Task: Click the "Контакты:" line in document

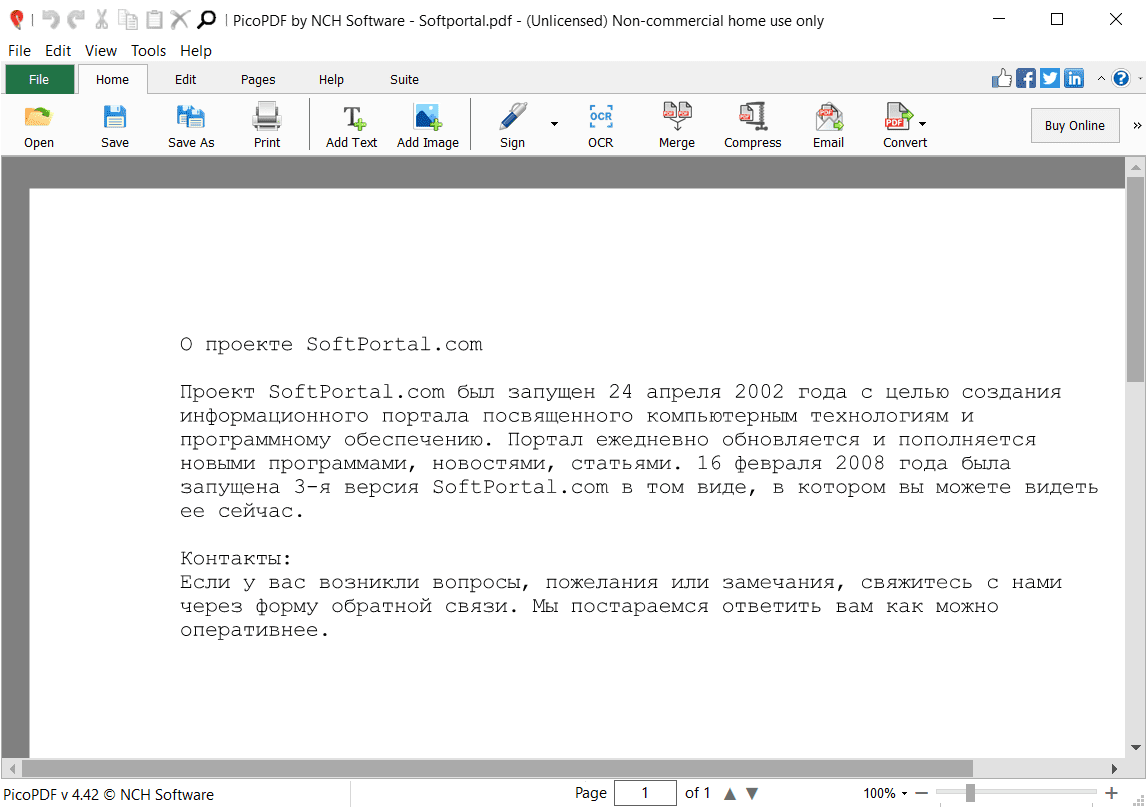Action: click(x=236, y=559)
